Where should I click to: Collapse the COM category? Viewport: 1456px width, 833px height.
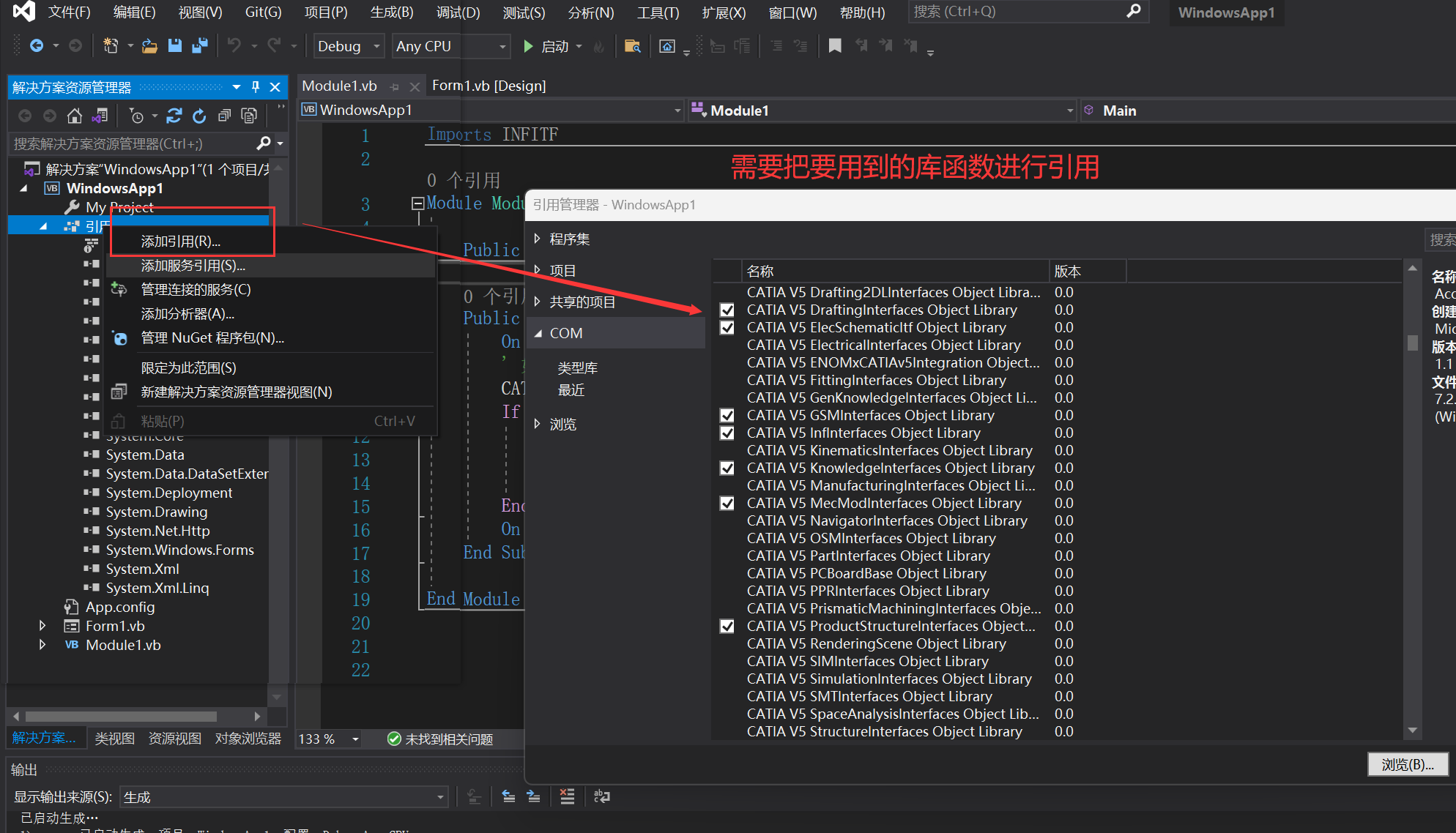click(x=538, y=333)
